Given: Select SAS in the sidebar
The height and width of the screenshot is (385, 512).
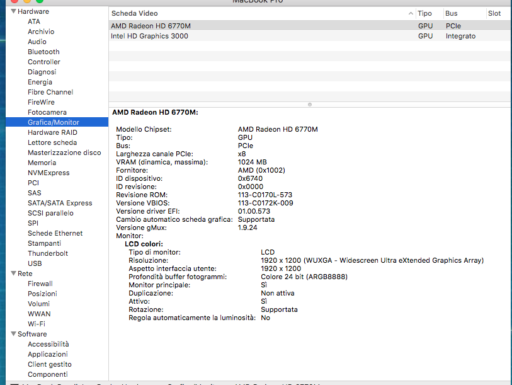Looking at the screenshot, I should click(x=34, y=193).
